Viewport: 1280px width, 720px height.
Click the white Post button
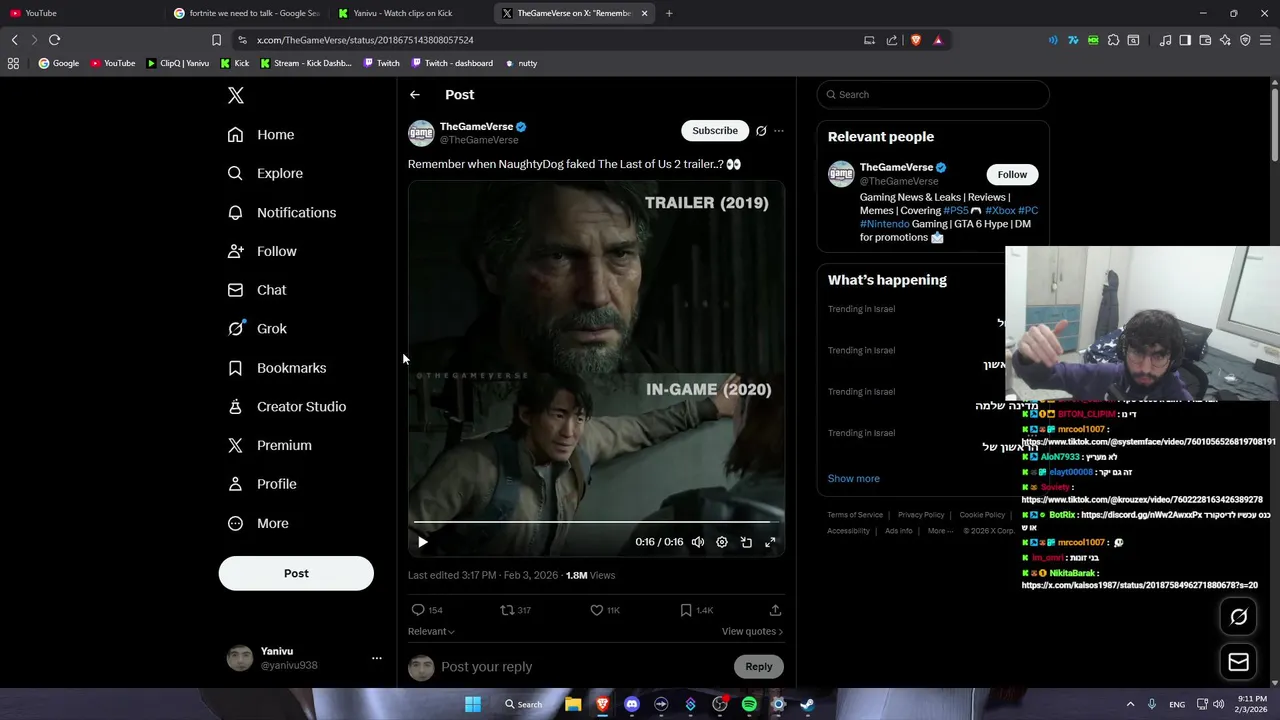tap(296, 573)
